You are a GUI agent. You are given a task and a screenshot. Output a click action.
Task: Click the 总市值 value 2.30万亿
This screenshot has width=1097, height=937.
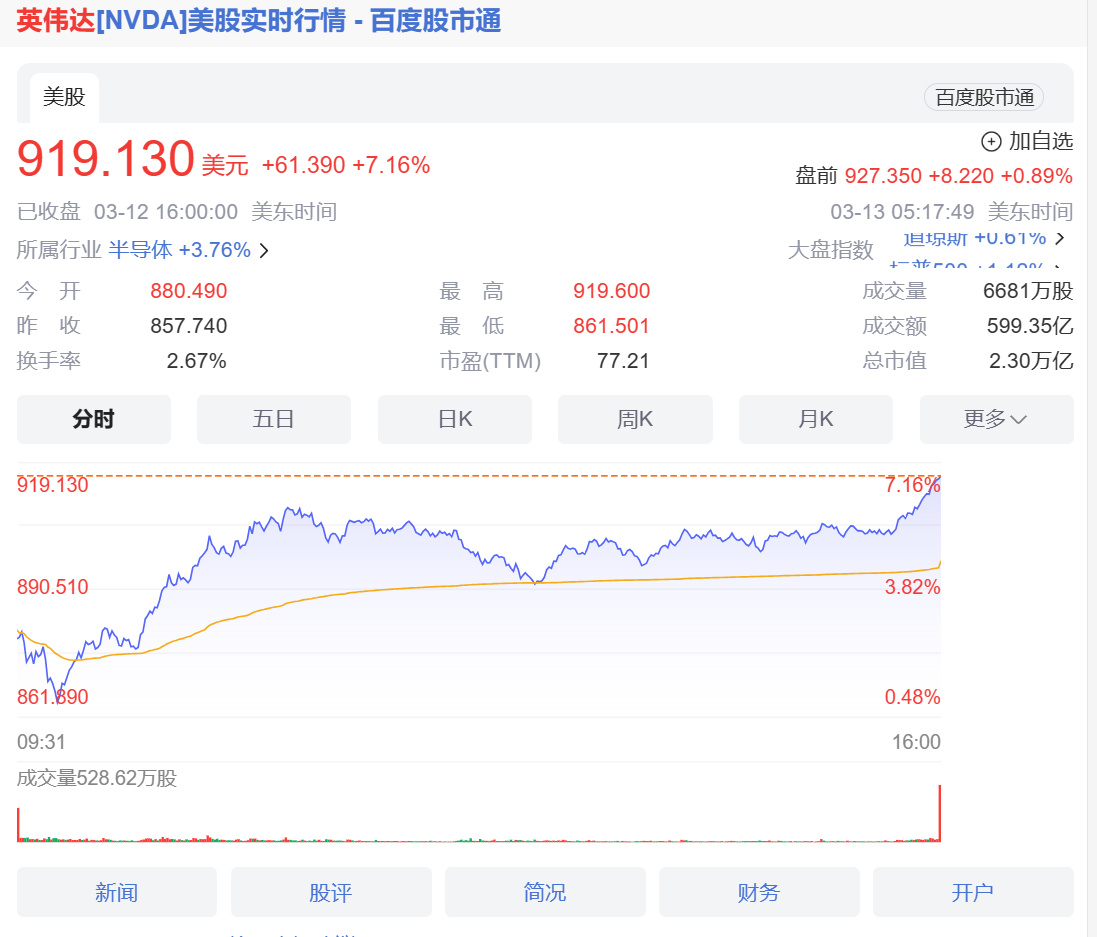[x=1031, y=361]
